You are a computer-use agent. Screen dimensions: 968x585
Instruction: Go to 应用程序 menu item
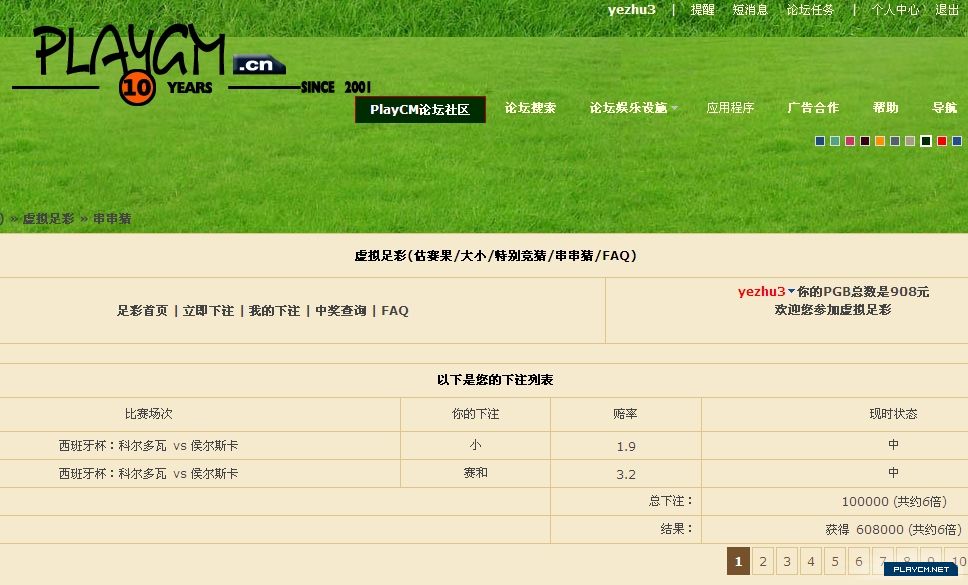coord(730,108)
